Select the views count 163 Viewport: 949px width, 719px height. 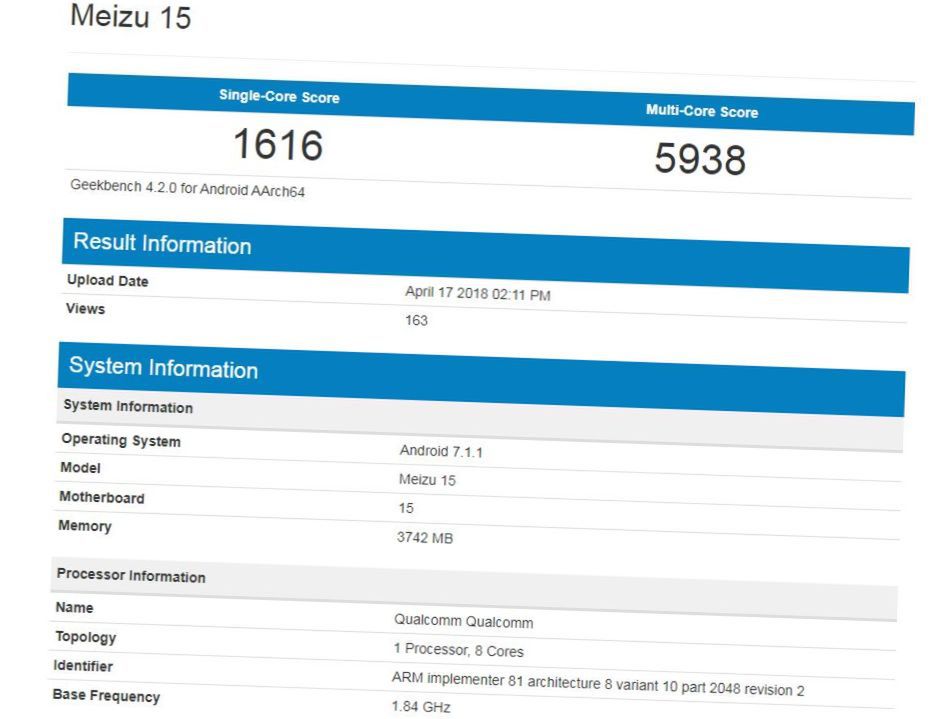(x=416, y=320)
